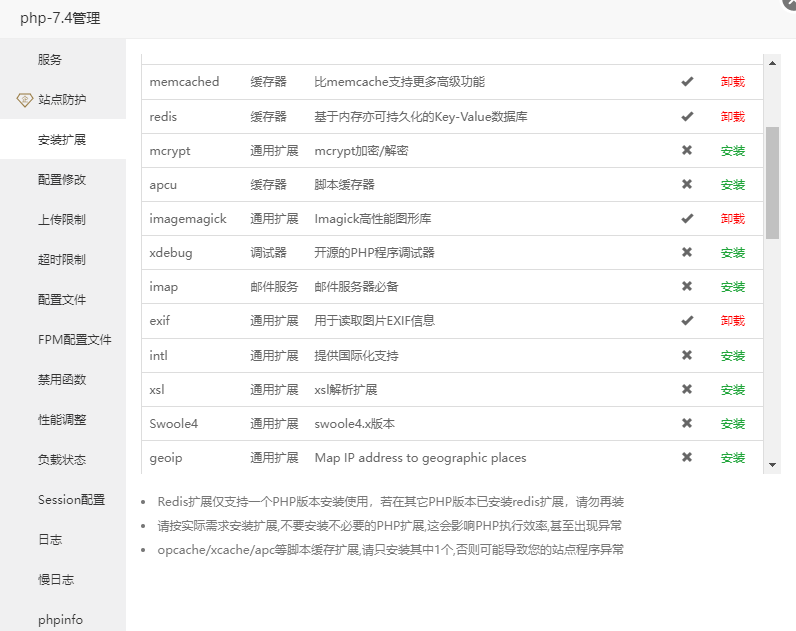
Task: Open the 性能调整 tab
Action: point(63,419)
